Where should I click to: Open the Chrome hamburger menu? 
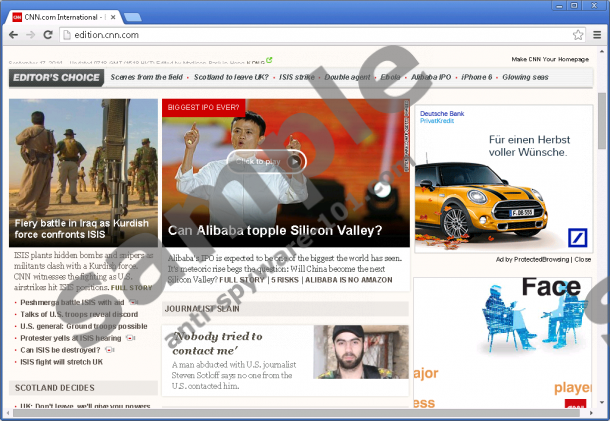click(596, 35)
